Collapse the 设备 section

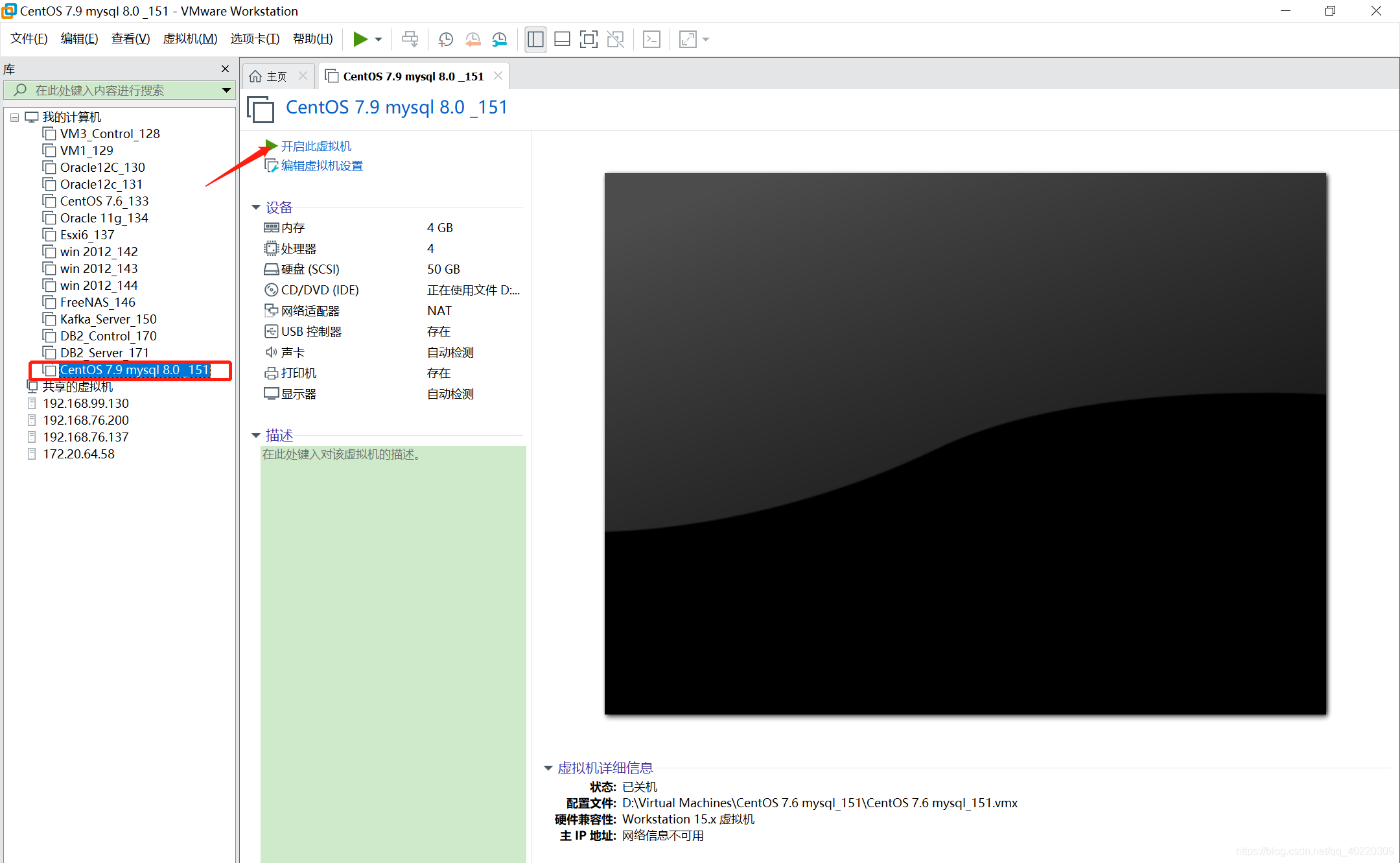point(256,207)
